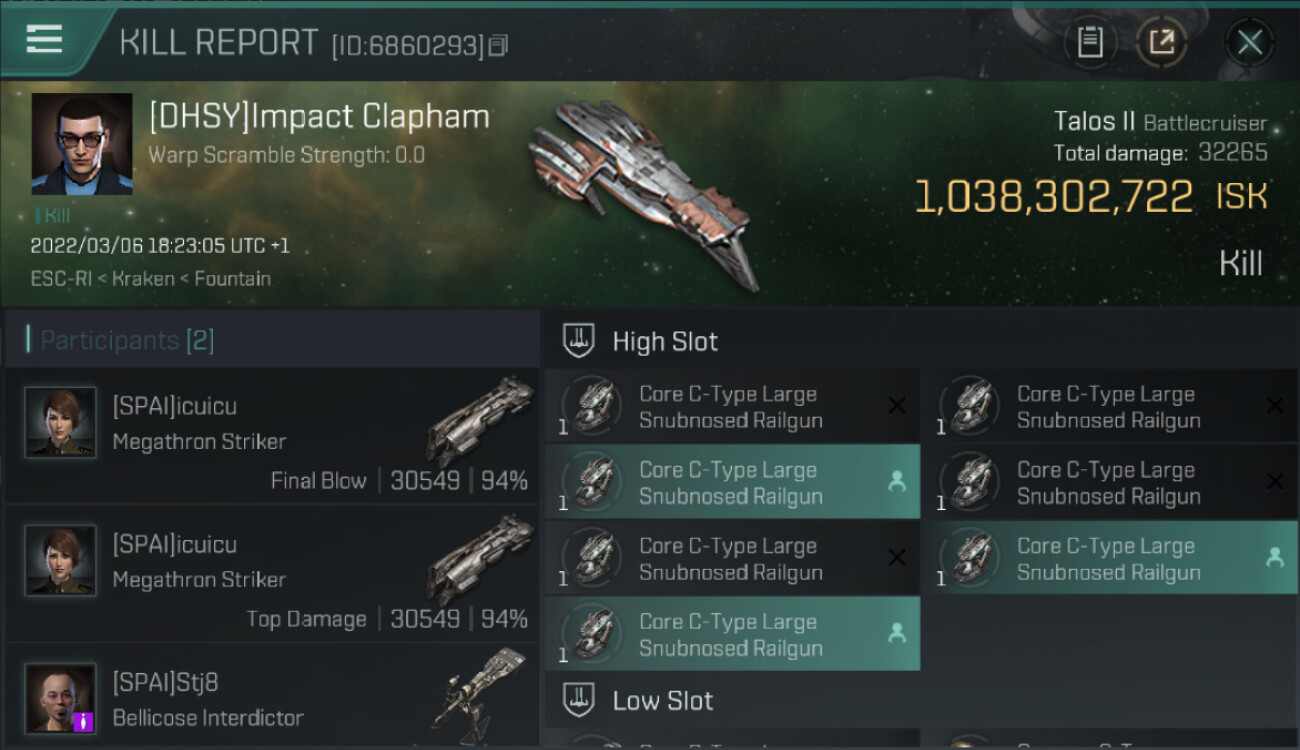Click the share export icon
The height and width of the screenshot is (750, 1300).
(x=1161, y=42)
